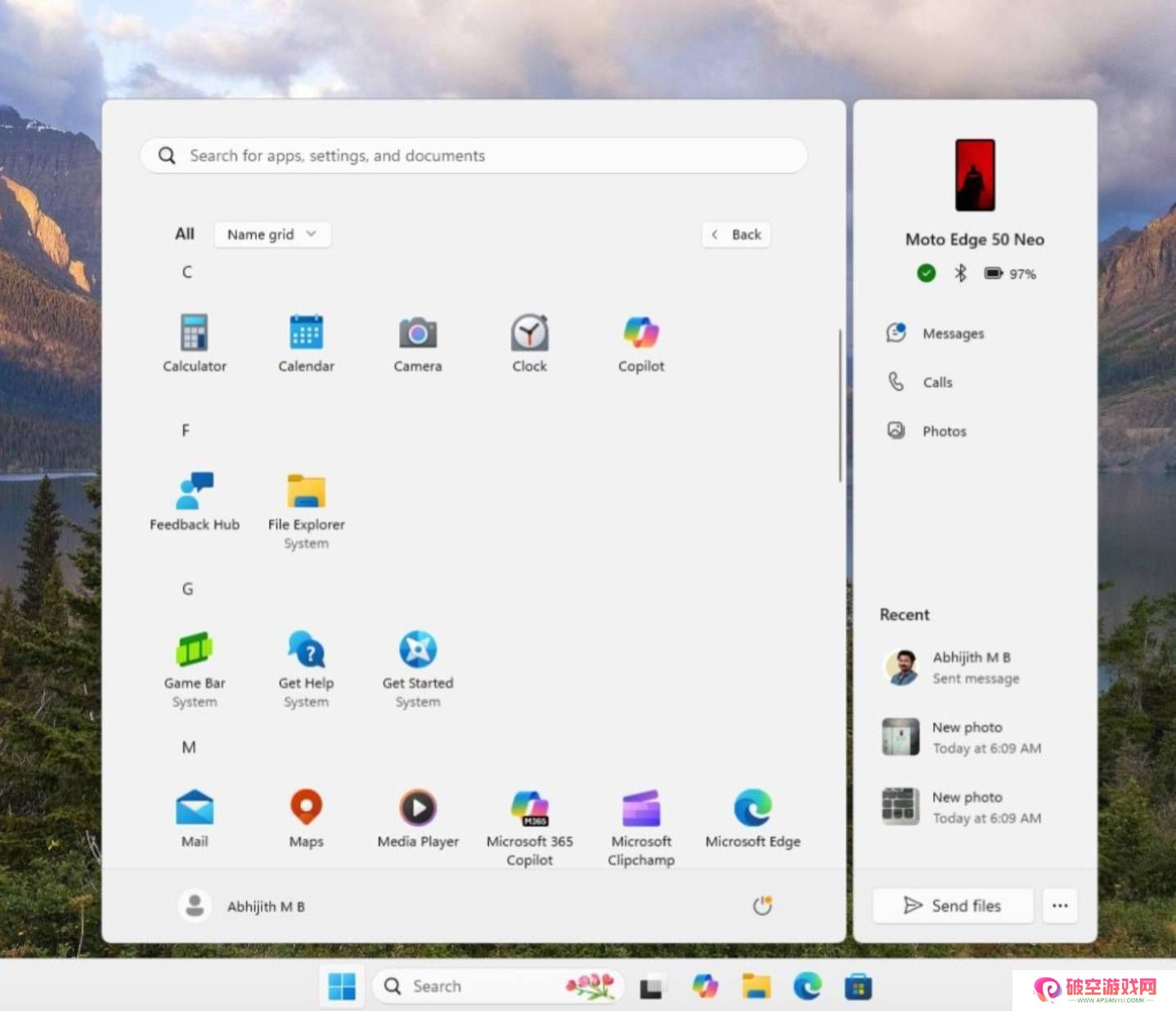
Task: Click the phone Bluetooth status icon
Action: click(x=960, y=273)
